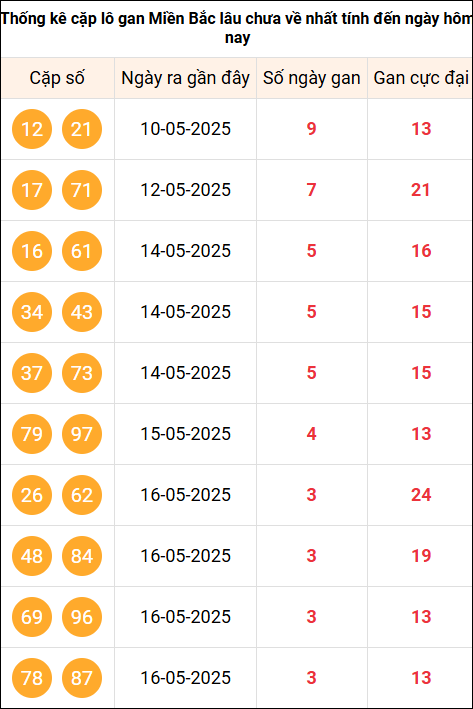Select the orange 71 ball
The width and height of the screenshot is (473, 709).
click(82, 190)
